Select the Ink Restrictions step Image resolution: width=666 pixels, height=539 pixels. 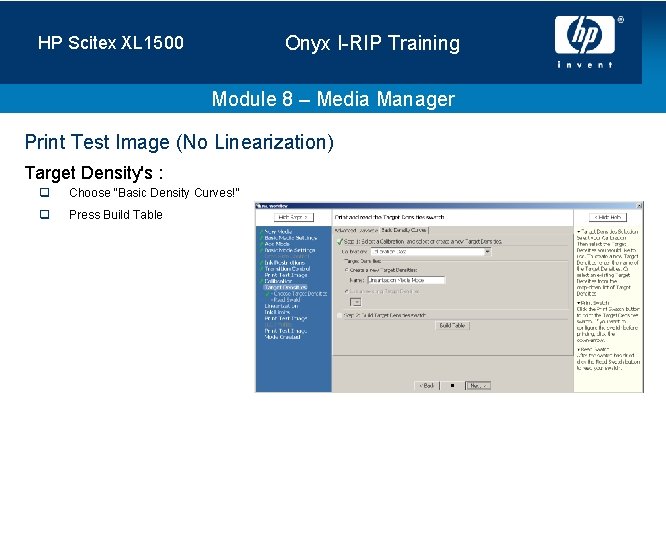pyautogui.click(x=285, y=263)
